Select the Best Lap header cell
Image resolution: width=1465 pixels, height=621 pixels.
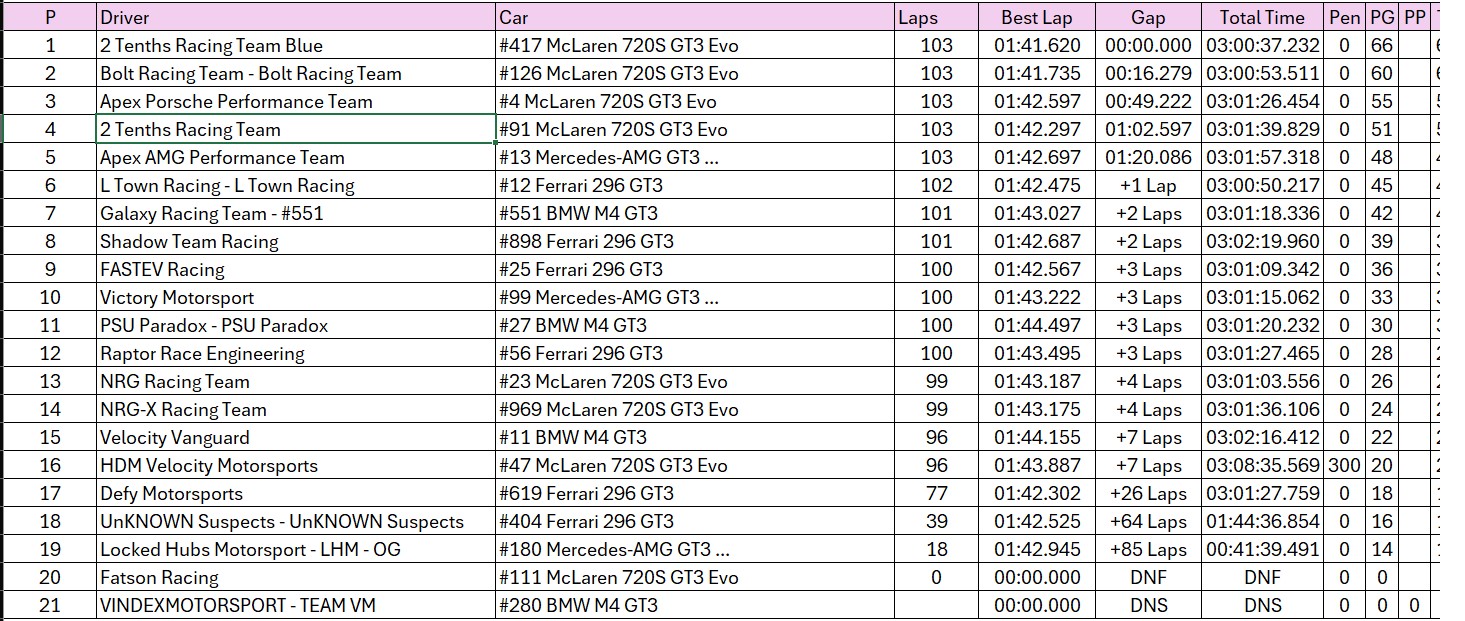1037,17
